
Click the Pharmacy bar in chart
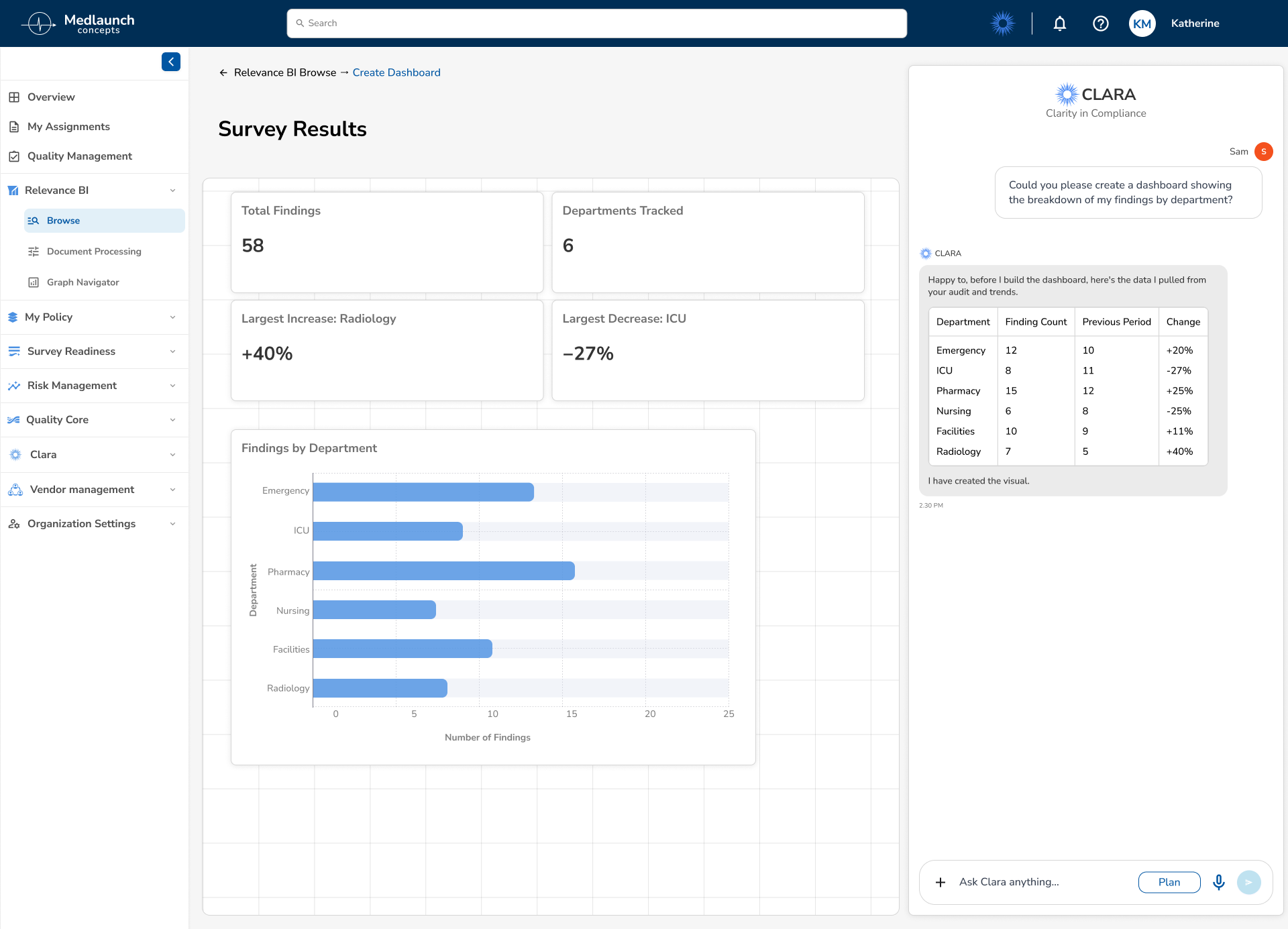444,571
